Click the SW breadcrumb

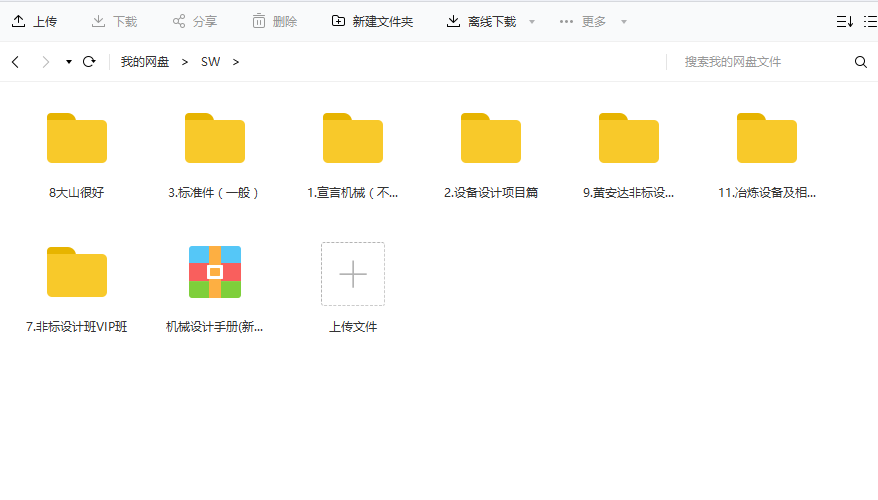[x=211, y=62]
